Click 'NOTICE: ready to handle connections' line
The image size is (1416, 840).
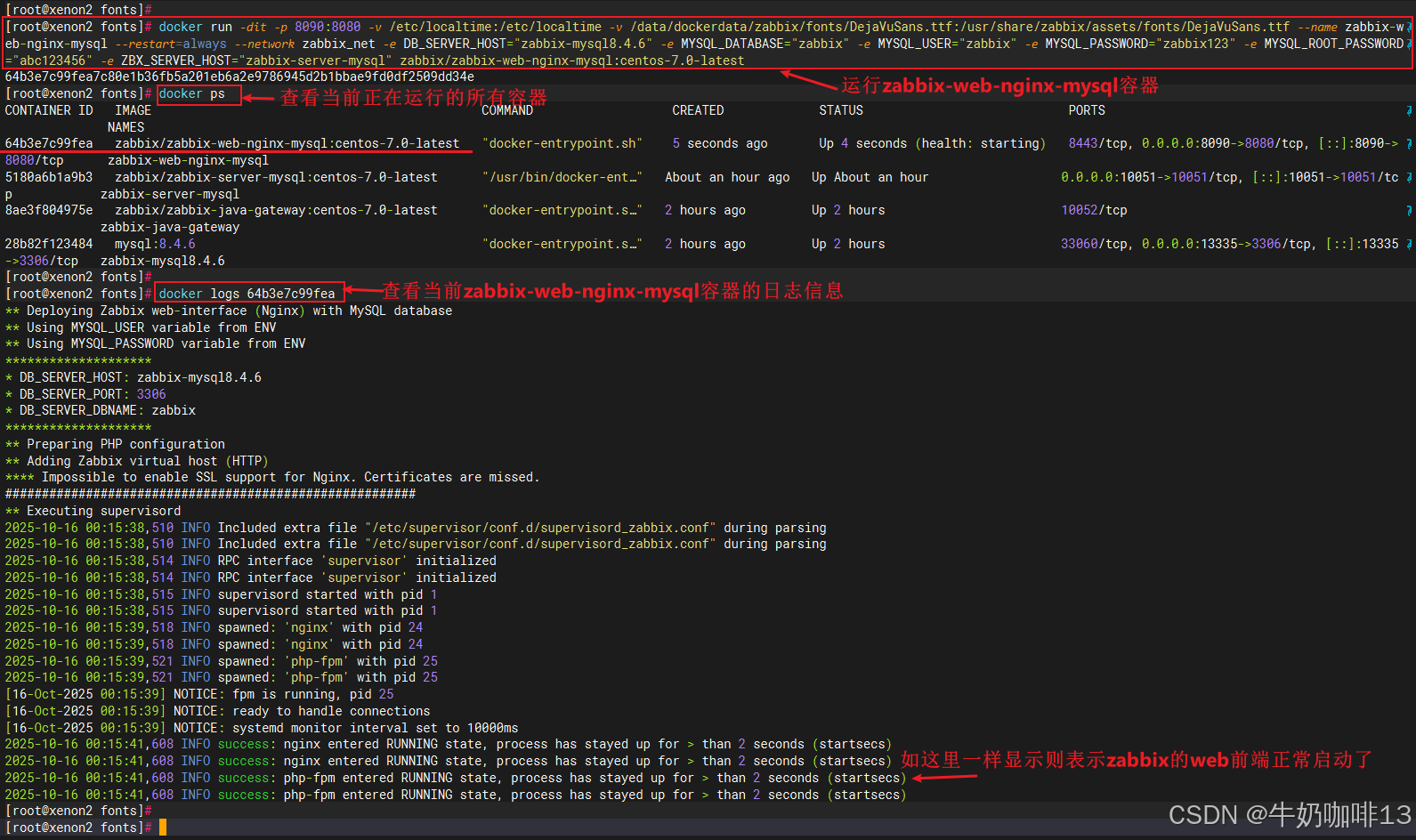(218, 711)
